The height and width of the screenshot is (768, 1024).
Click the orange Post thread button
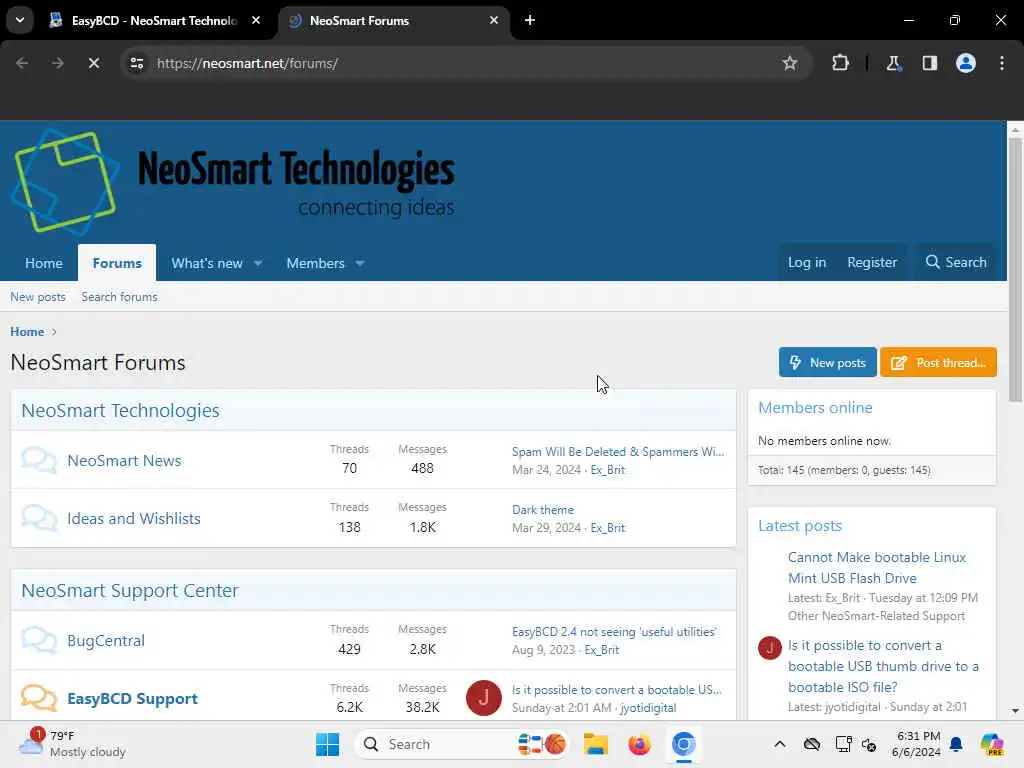938,362
